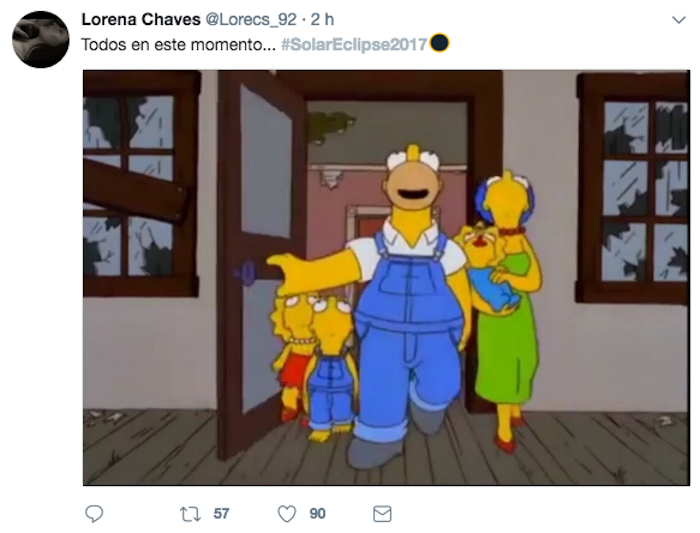Click the eclipse emoji after the hashtag
The image size is (700, 533).
(x=439, y=44)
